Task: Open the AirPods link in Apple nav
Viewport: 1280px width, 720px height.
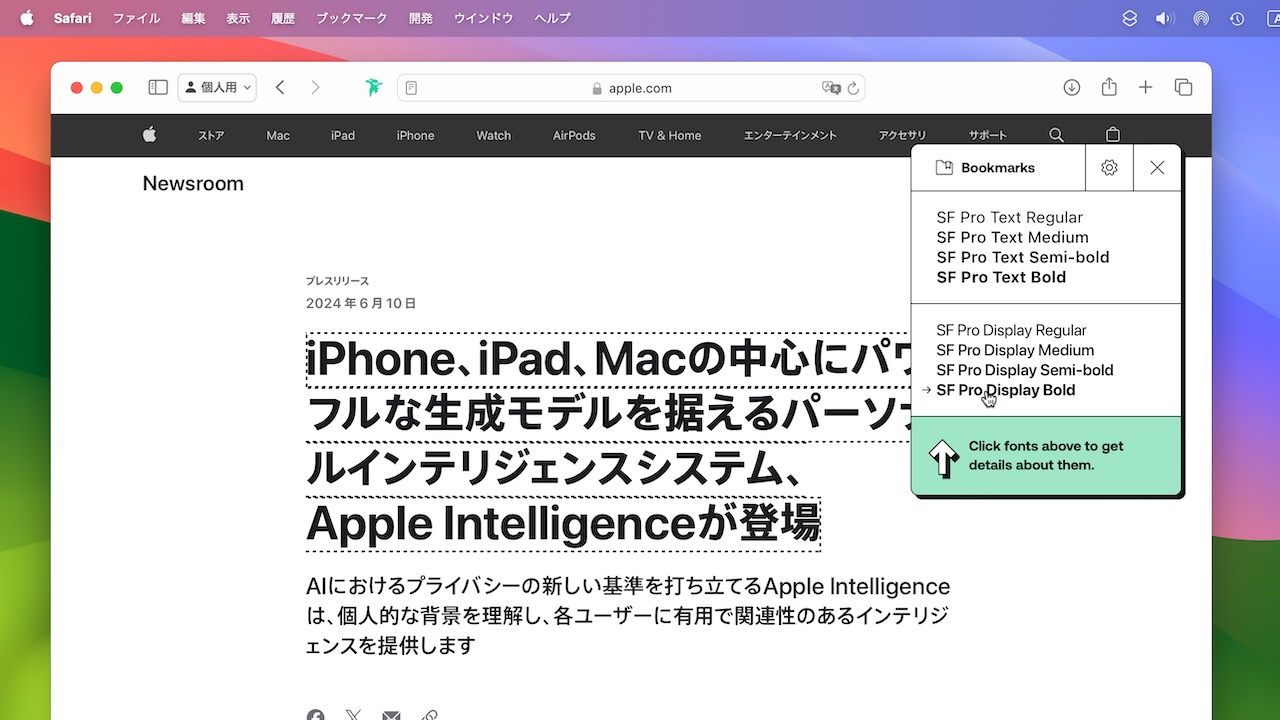Action: tap(574, 136)
